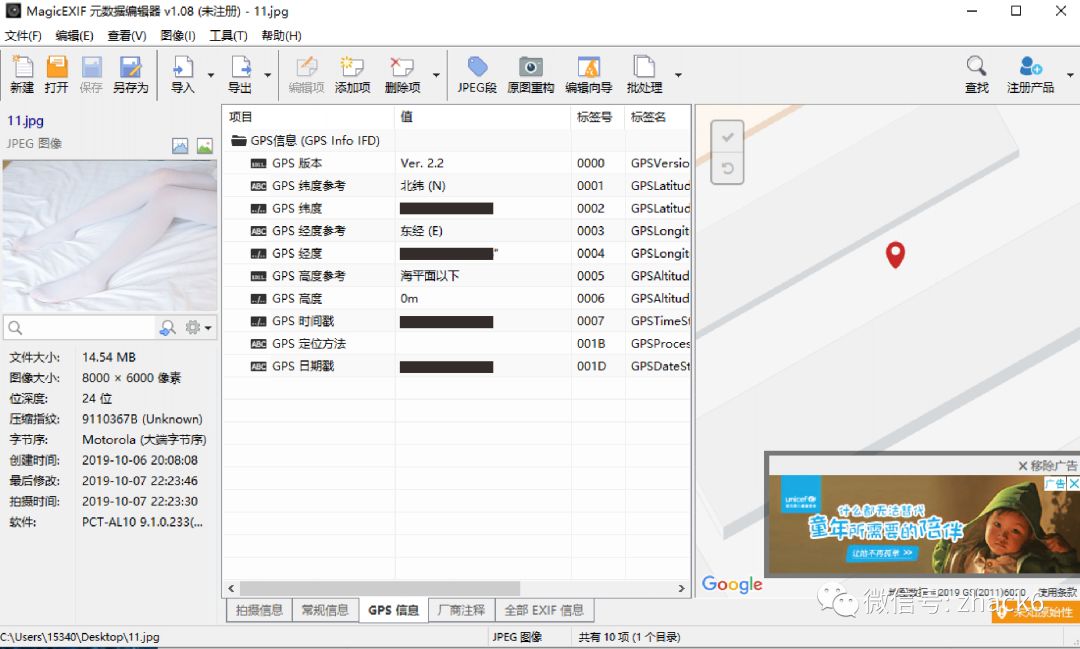Switch to the 厂商注释 tab
This screenshot has width=1080, height=649.
[x=460, y=610]
